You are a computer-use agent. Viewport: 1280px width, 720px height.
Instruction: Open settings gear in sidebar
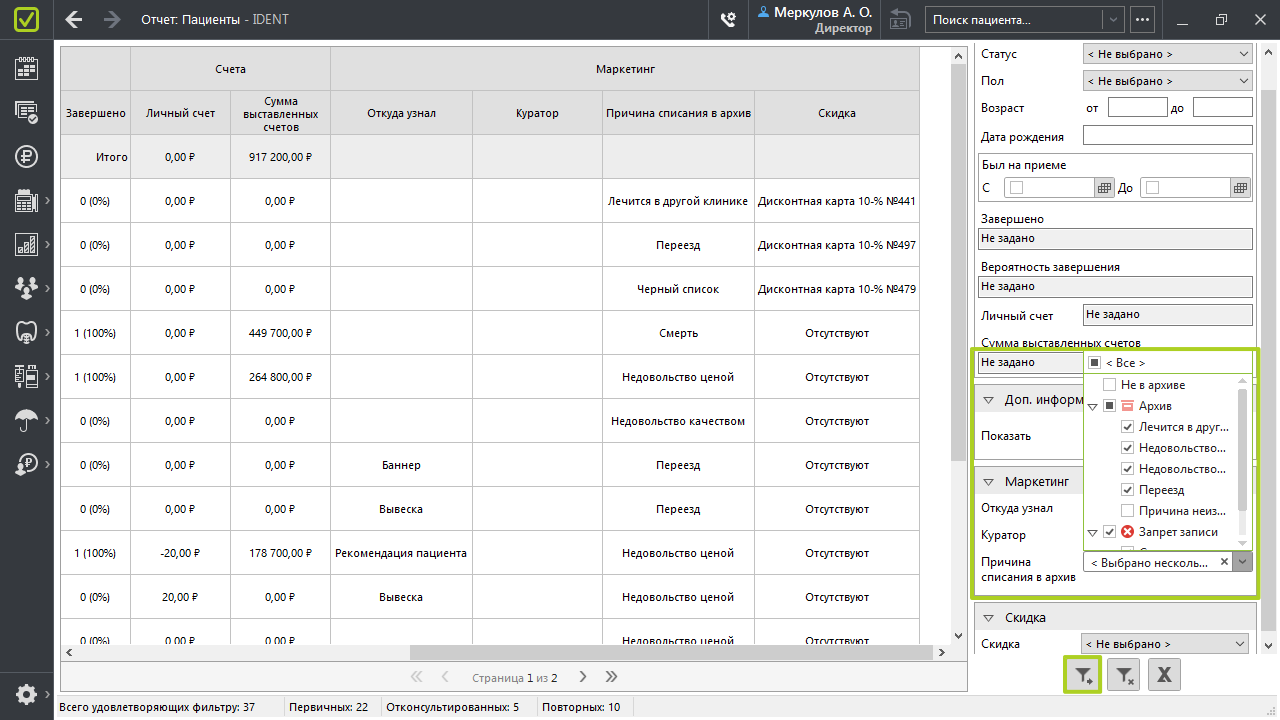pos(27,694)
